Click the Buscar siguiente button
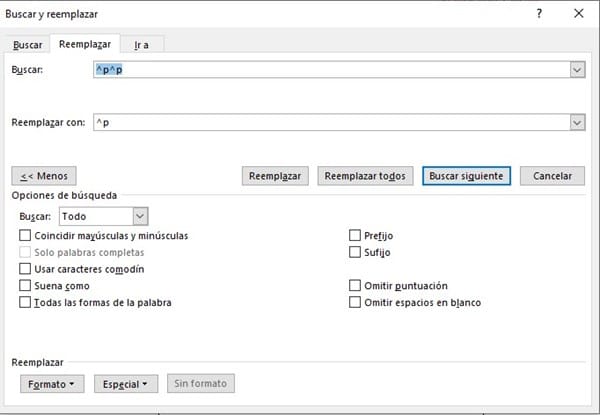The image size is (600, 415). pyautogui.click(x=467, y=175)
